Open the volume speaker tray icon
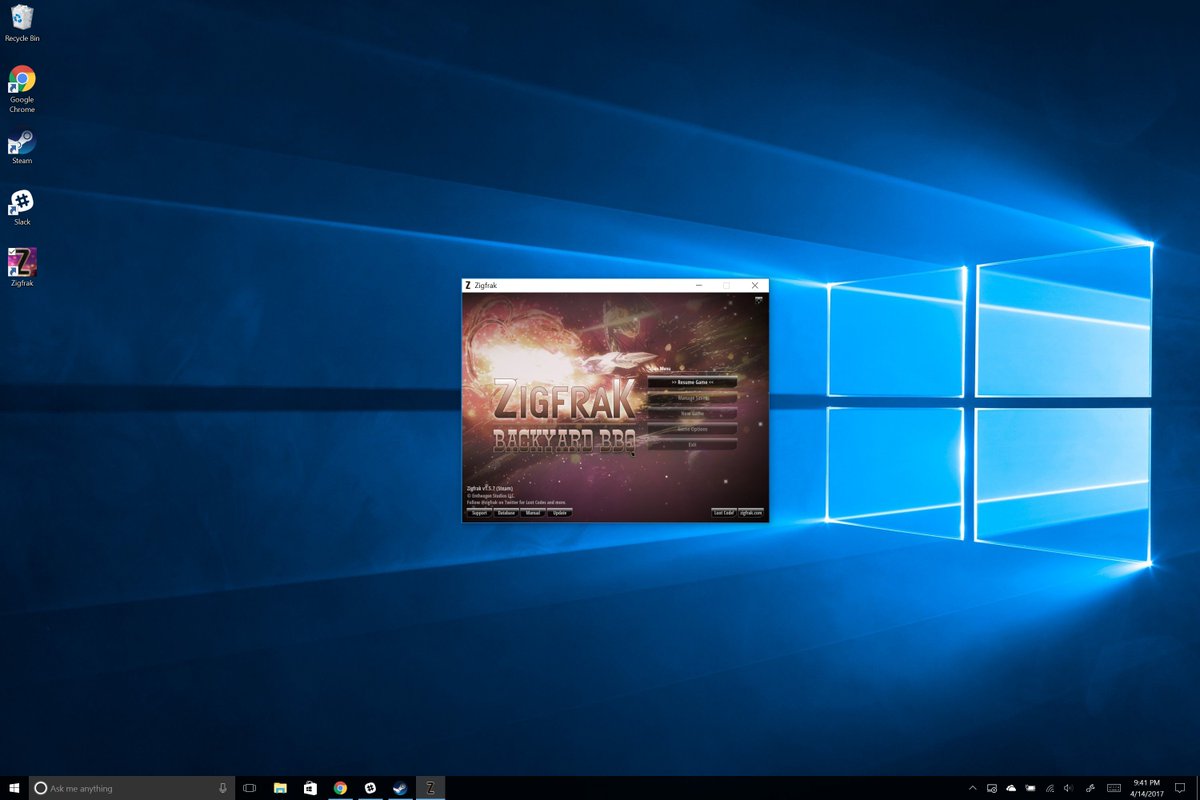This screenshot has width=1200, height=800. click(1069, 788)
